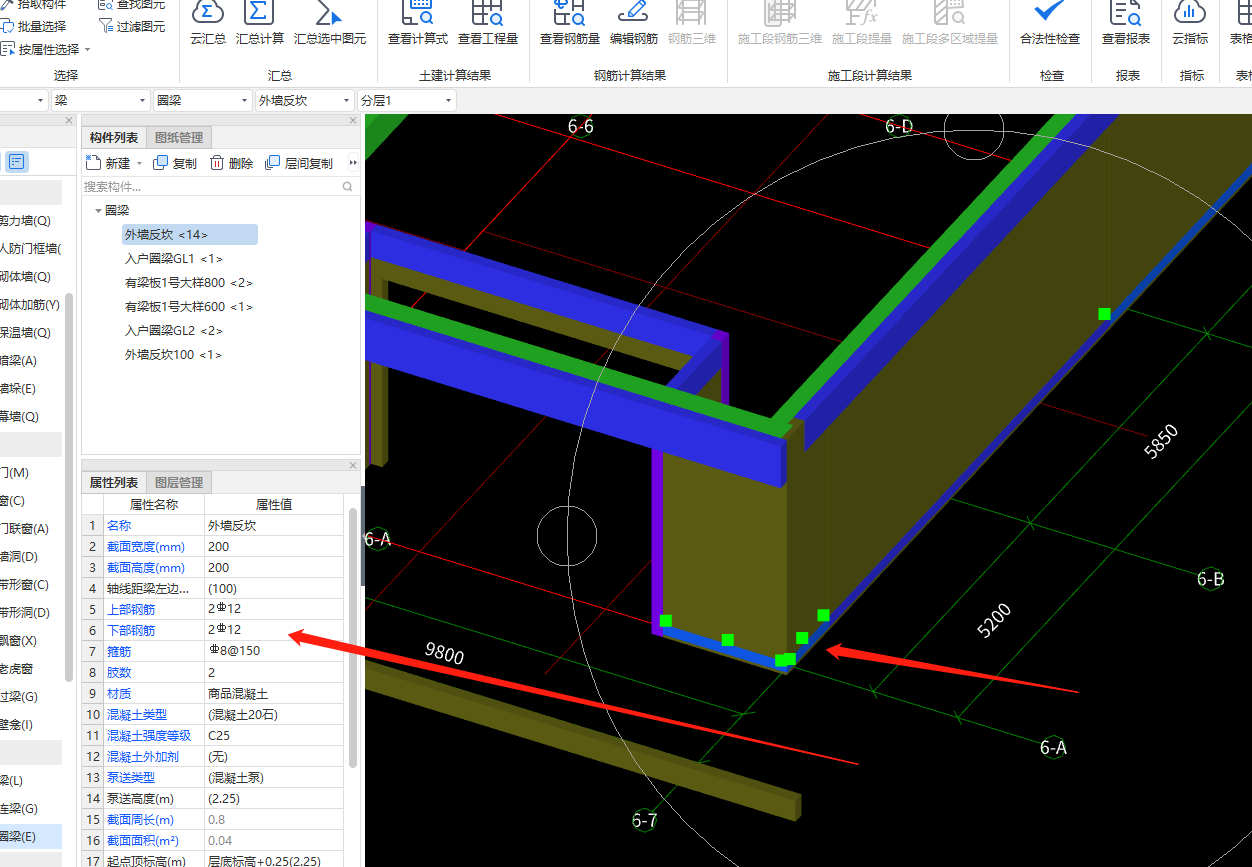Run 汇总计算 summary calculation
The width and height of the screenshot is (1252, 867).
coord(260,22)
